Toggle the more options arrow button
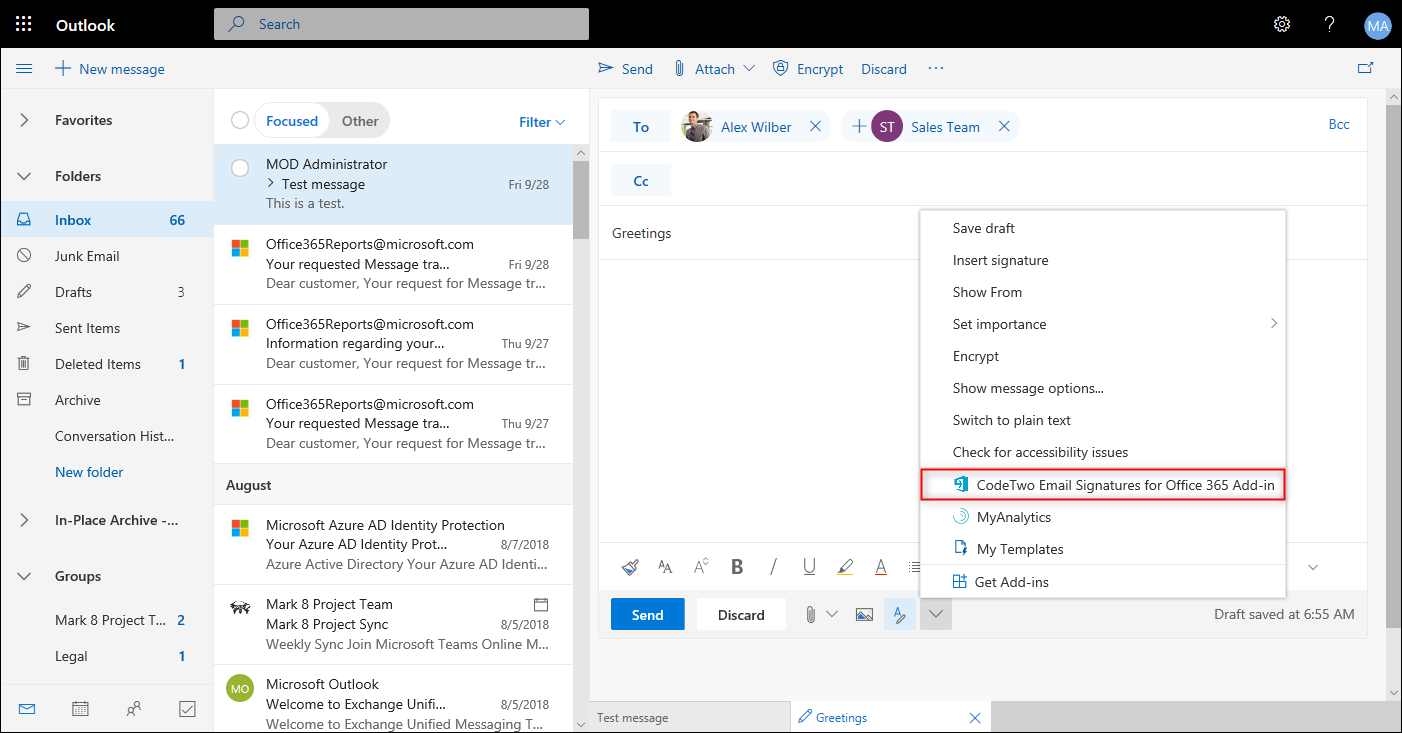The width and height of the screenshot is (1402, 733). click(936, 615)
